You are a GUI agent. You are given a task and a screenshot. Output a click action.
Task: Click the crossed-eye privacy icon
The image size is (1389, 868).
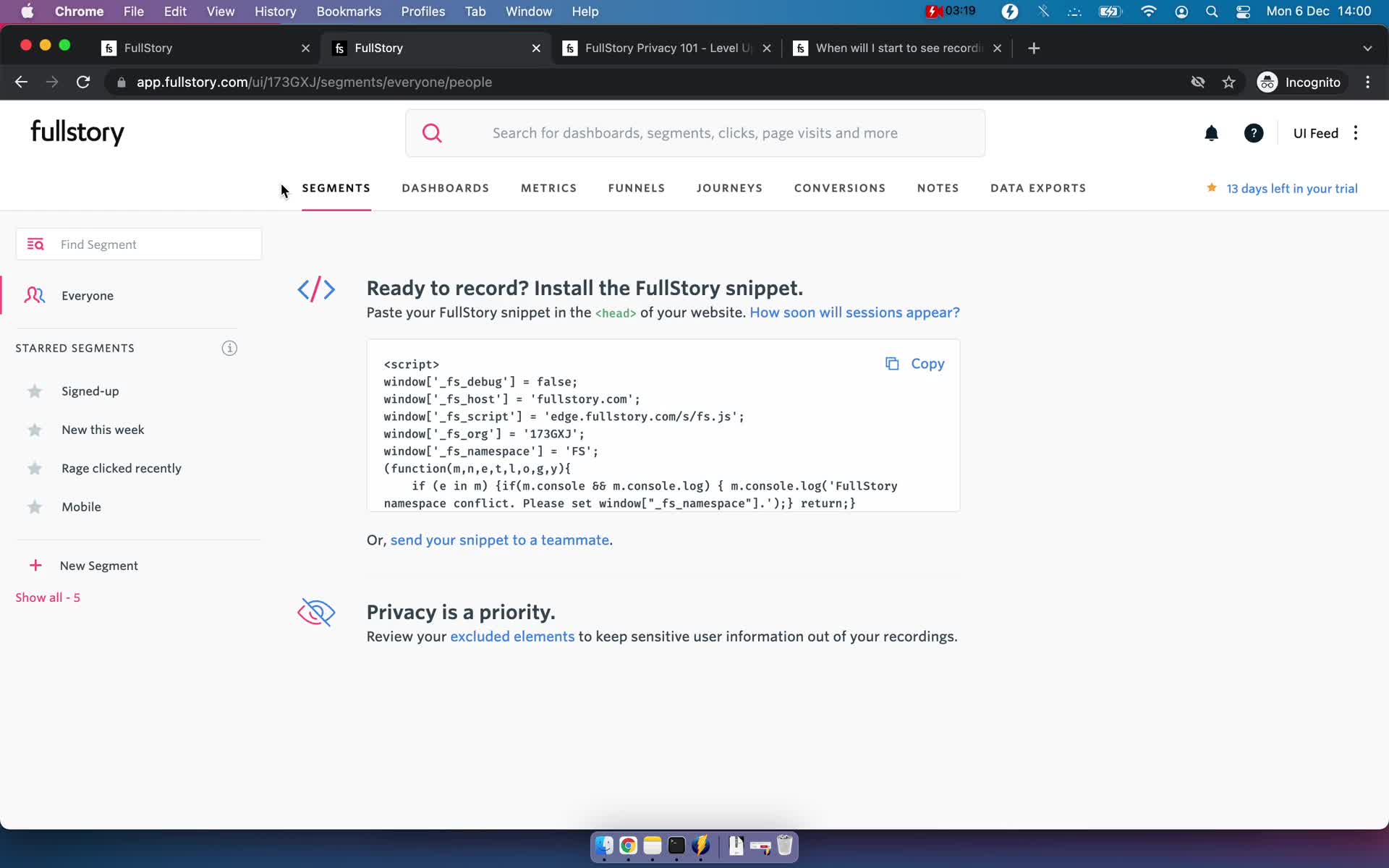316,613
